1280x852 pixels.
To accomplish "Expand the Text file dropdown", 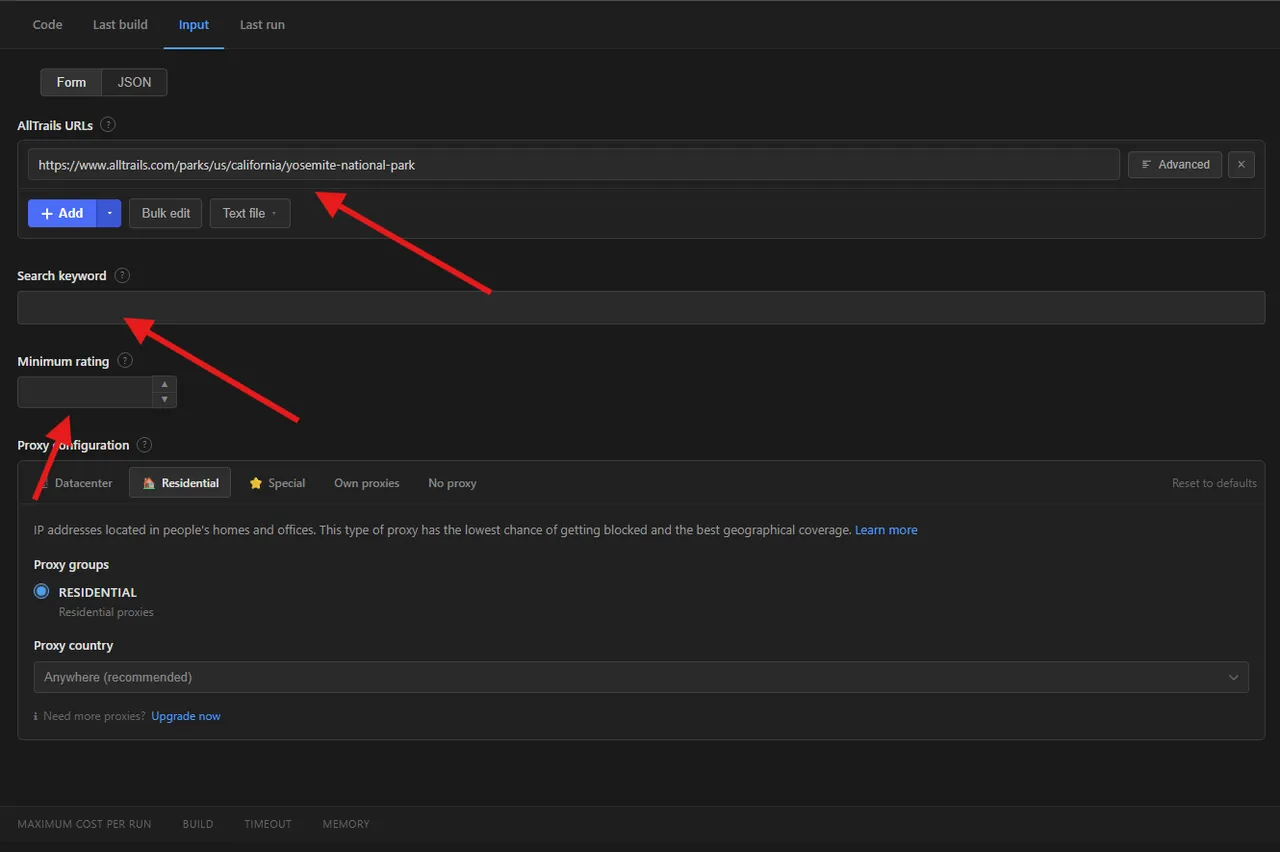I will 250,213.
